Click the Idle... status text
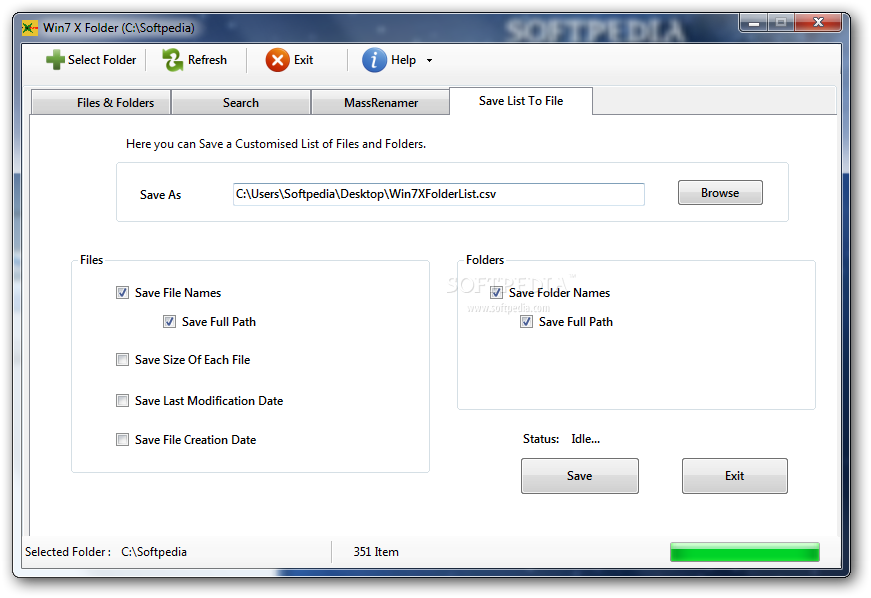871x598 pixels. [585, 439]
